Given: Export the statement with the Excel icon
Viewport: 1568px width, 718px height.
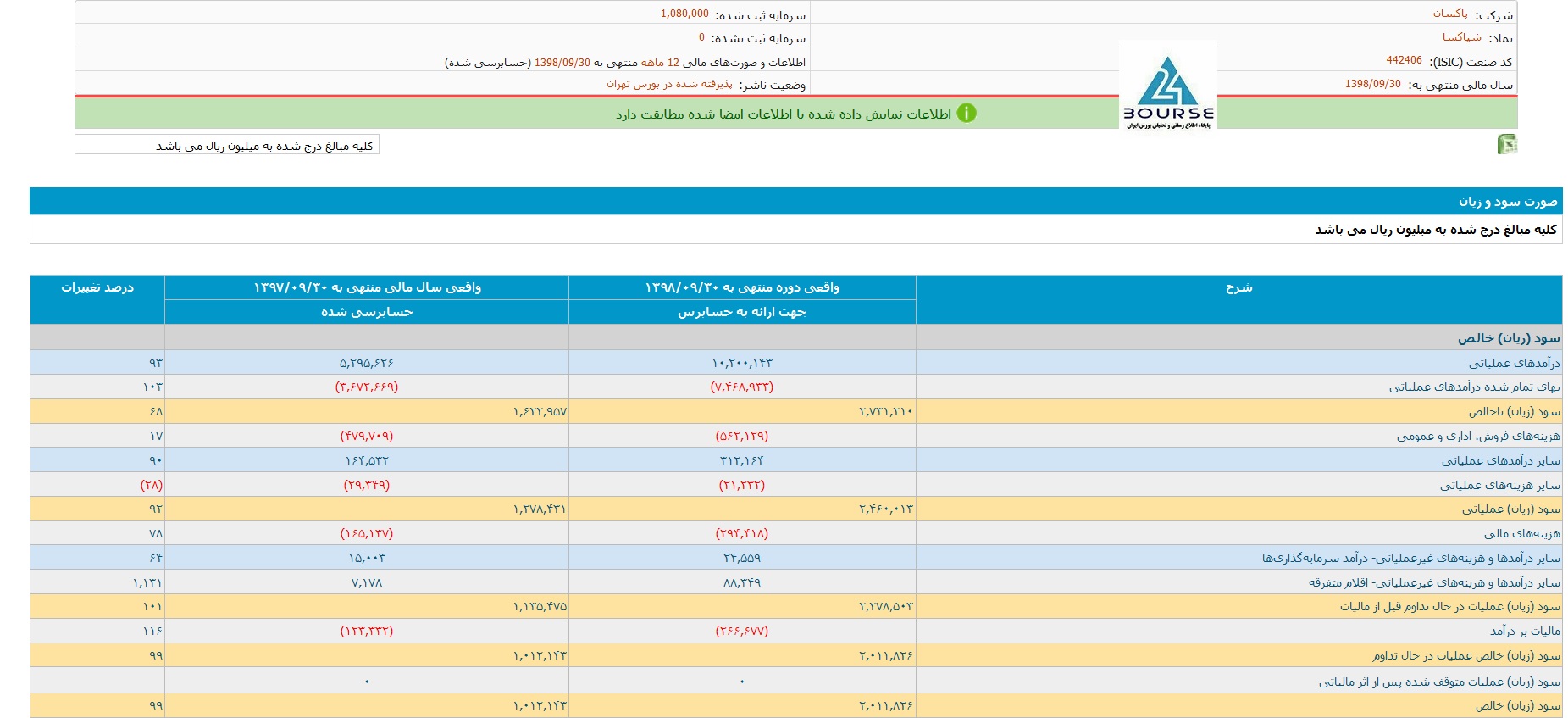Looking at the screenshot, I should (1507, 144).
